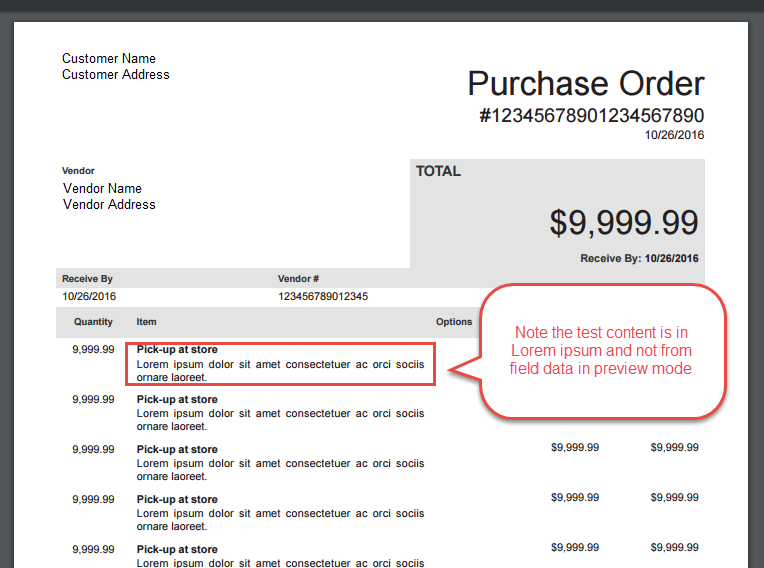Viewport: 764px width, 568px height.
Task: Click the Vendor # column header
Action: 298,279
